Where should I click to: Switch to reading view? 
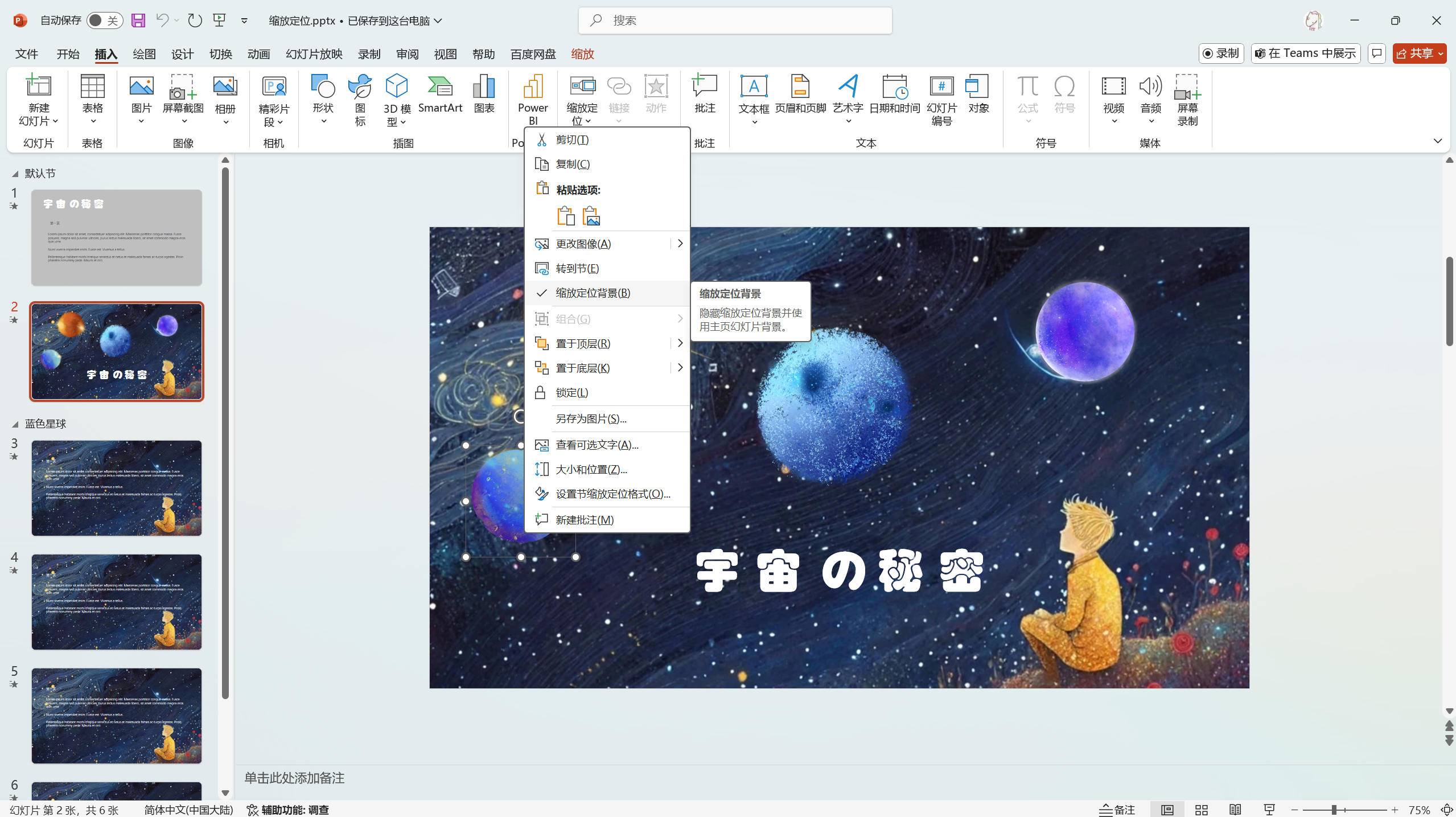click(x=1235, y=810)
